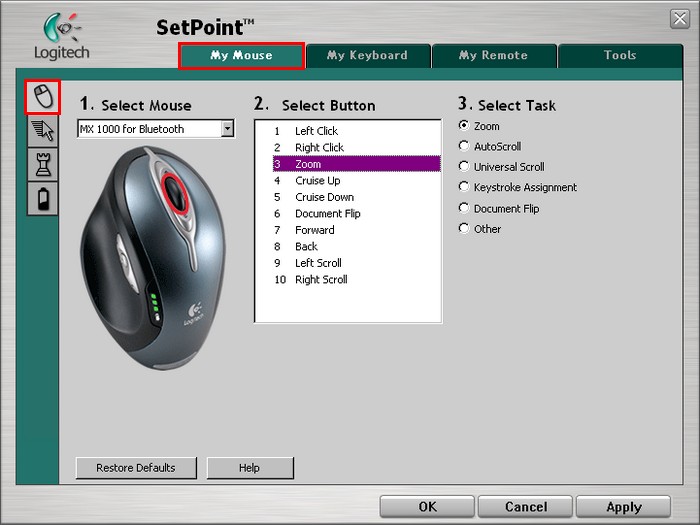The width and height of the screenshot is (700, 525).
Task: Select button 10 Right Scroll
Action: pyautogui.click(x=356, y=279)
